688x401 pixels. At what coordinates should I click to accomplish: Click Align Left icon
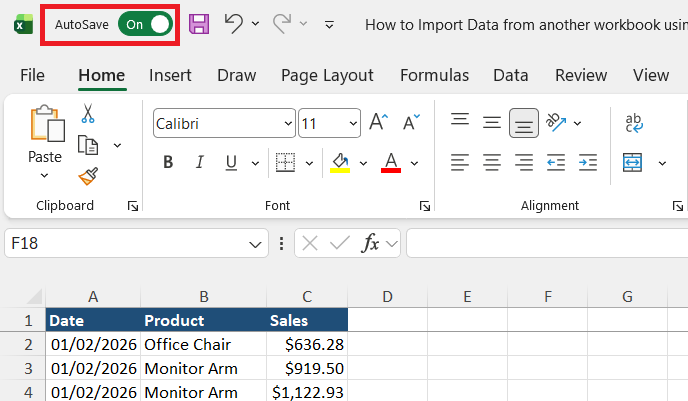[460, 162]
